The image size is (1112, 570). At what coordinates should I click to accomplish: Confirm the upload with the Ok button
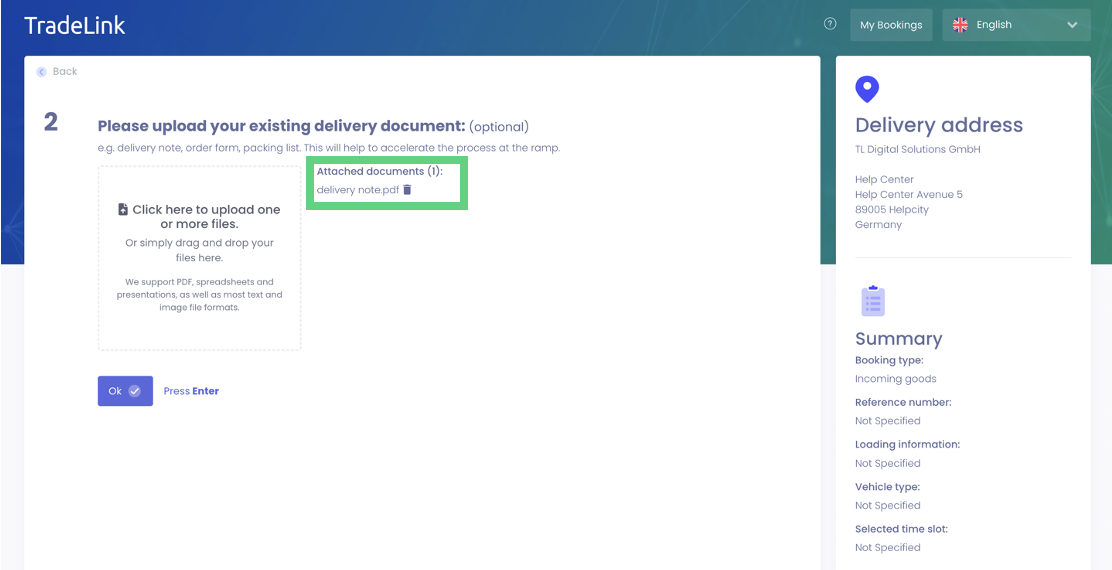click(x=125, y=391)
